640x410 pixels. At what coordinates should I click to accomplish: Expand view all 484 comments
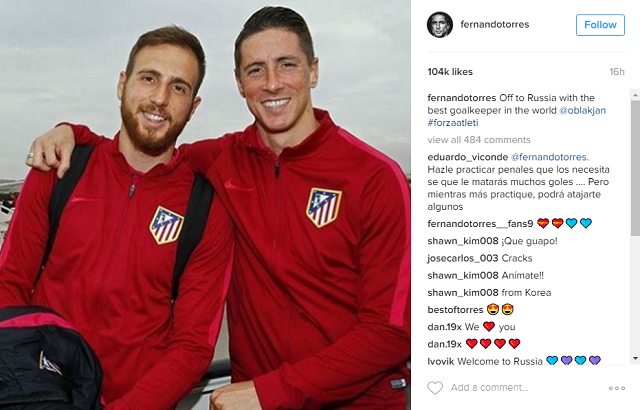479,140
